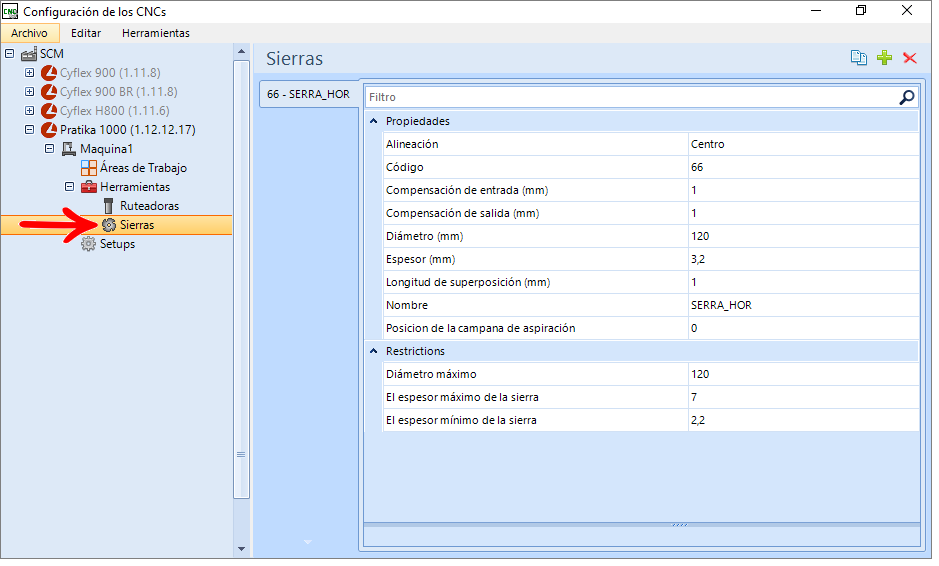This screenshot has width=939, height=566.
Task: Open the Herramientas menu
Action: click(156, 33)
